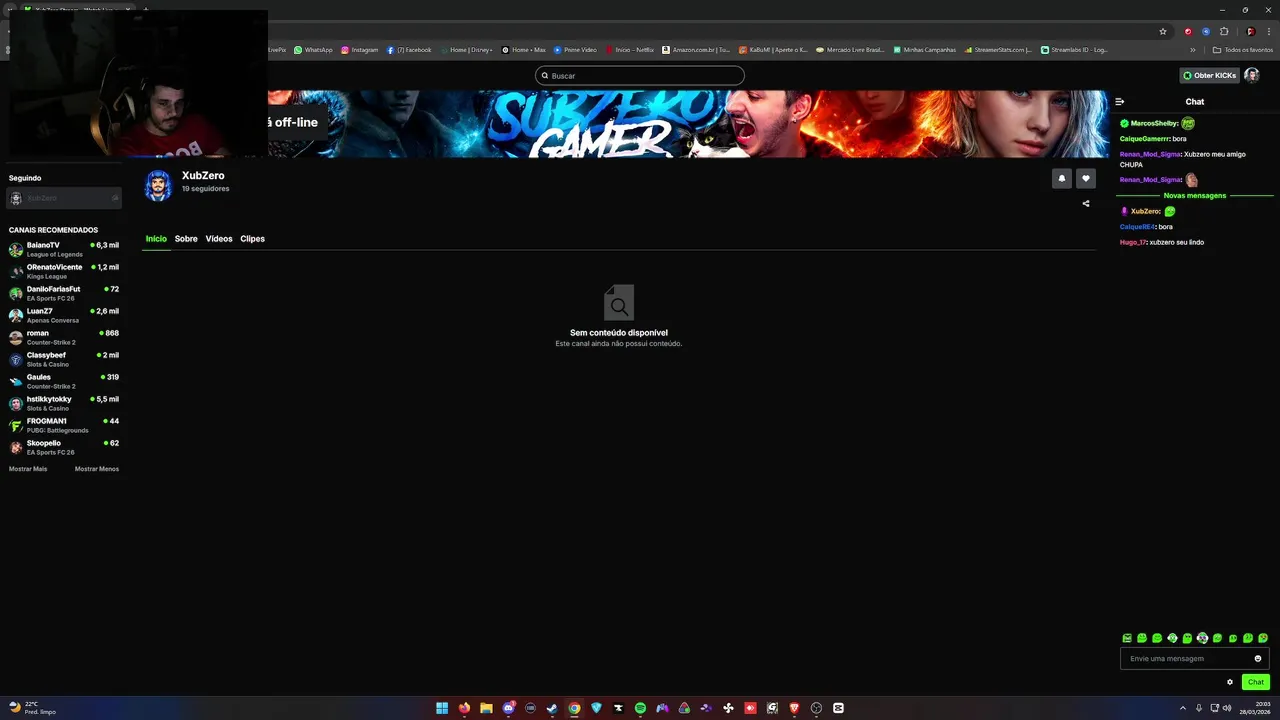The image size is (1280, 720).
Task: Open Instagram bookmark in bookmarks bar
Action: (359, 49)
